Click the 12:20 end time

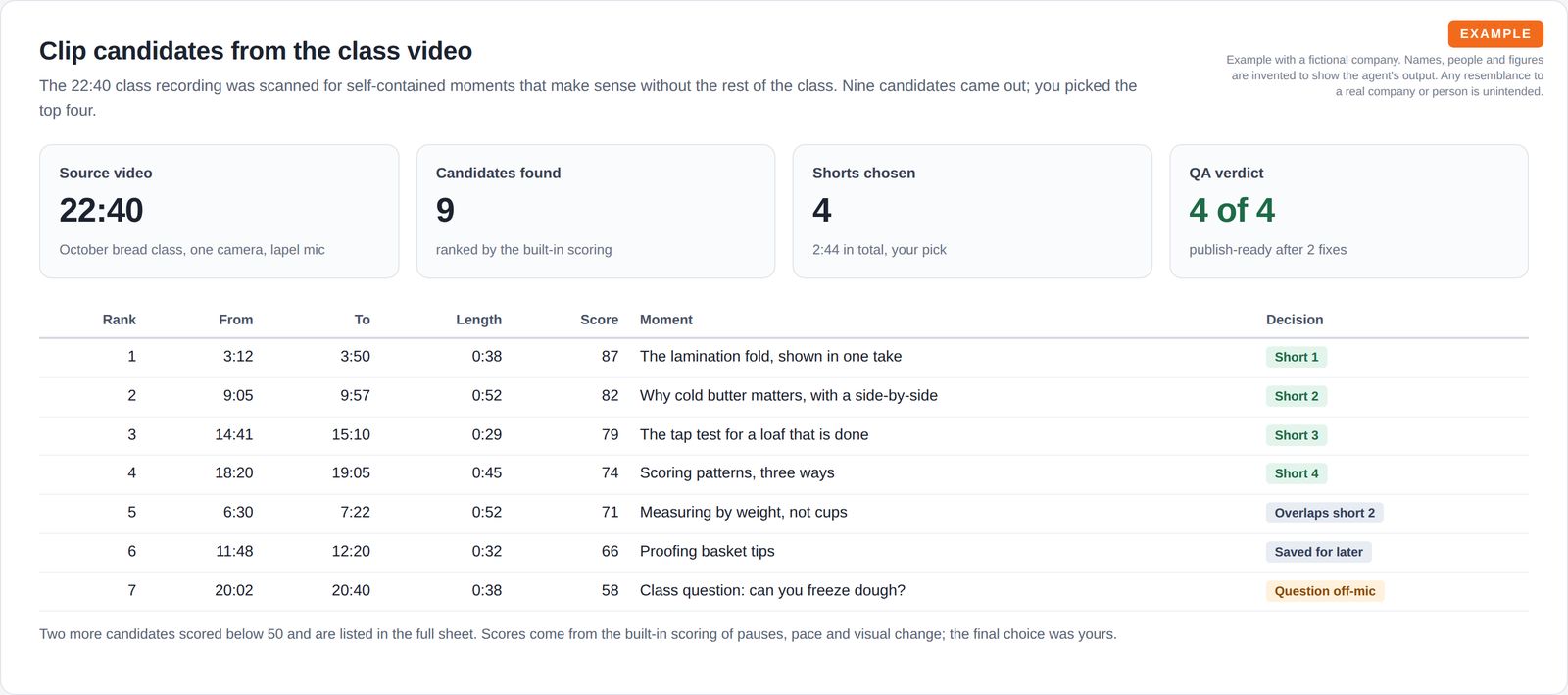click(351, 552)
